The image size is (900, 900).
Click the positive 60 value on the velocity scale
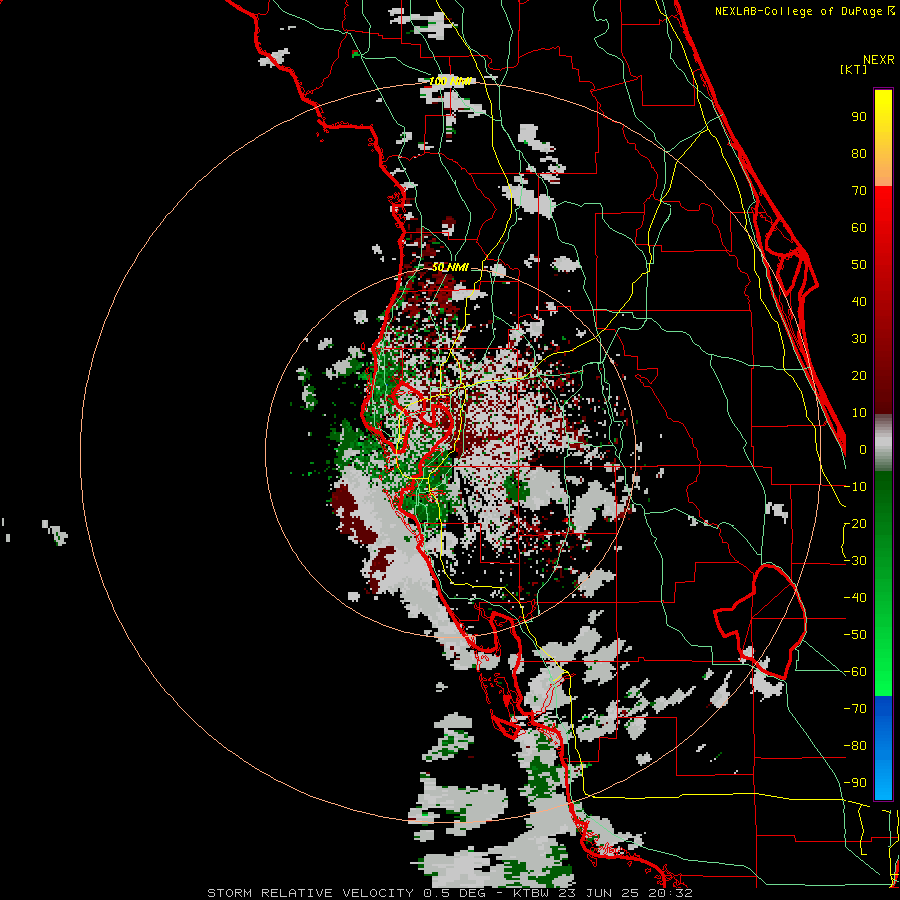(859, 228)
